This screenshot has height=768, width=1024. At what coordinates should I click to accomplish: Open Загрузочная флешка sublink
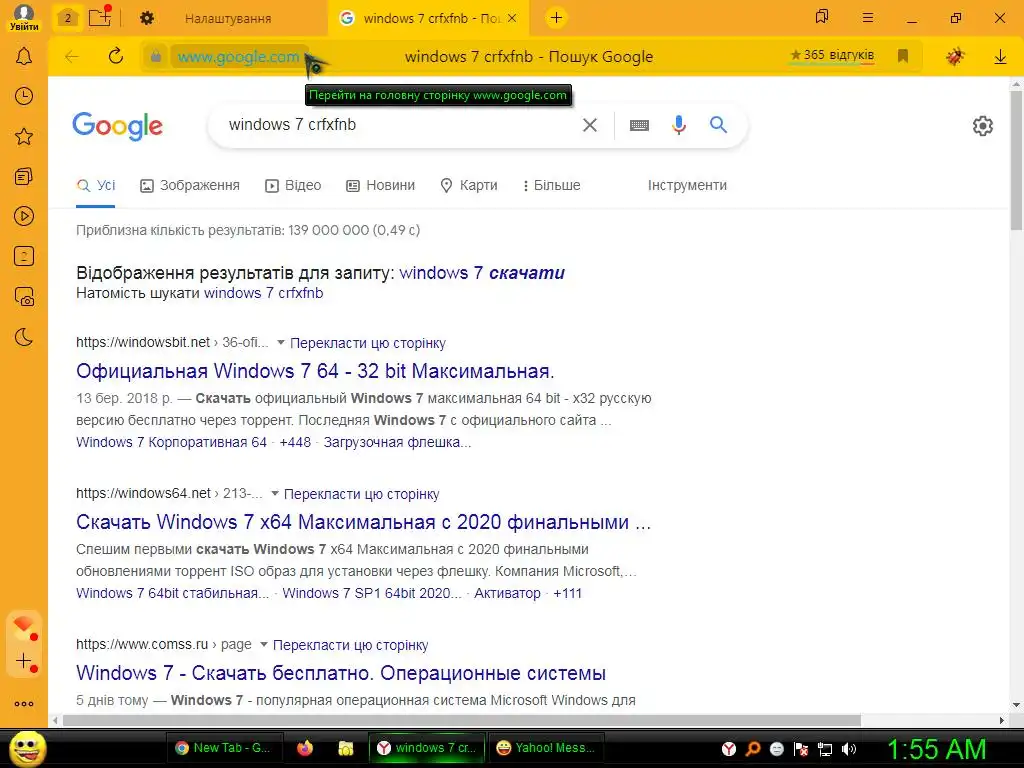pyautogui.click(x=397, y=442)
